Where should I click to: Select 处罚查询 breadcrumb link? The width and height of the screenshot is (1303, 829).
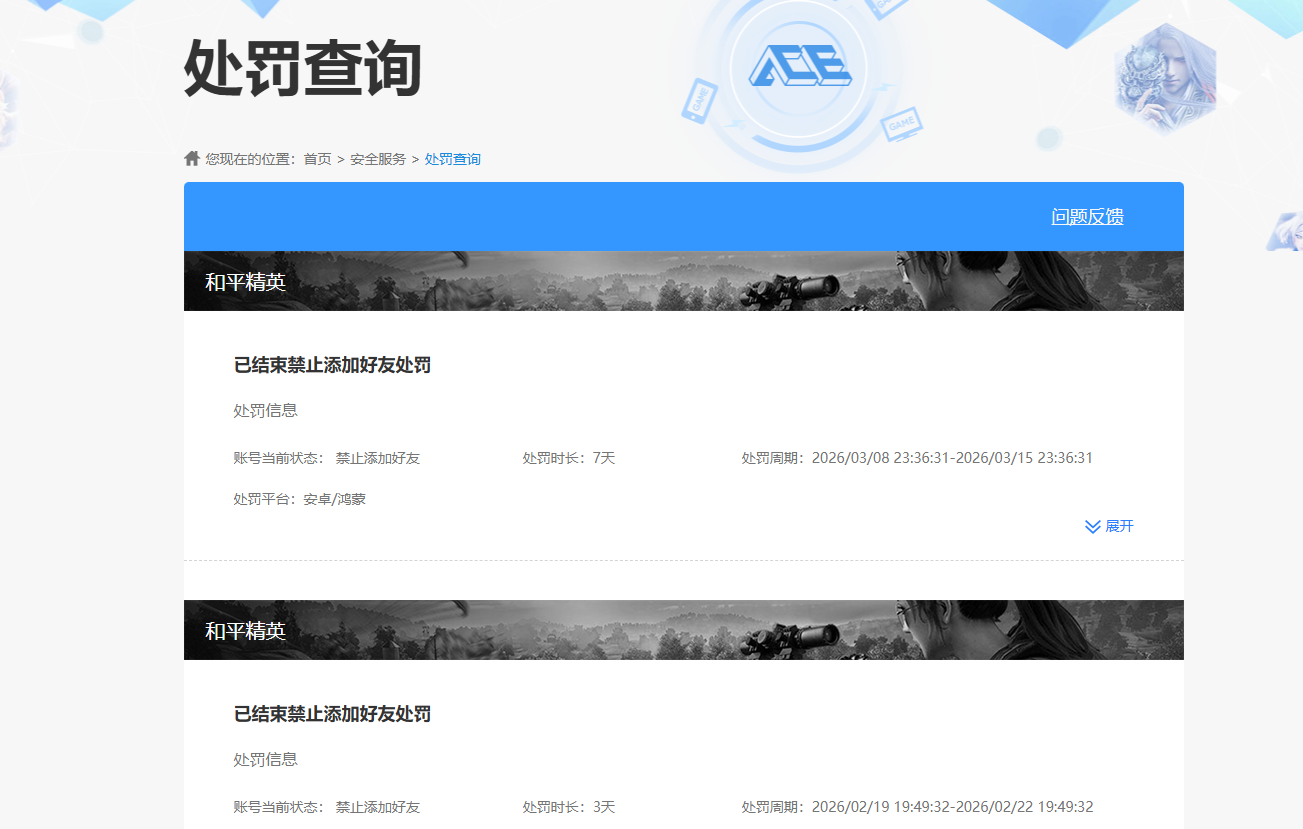click(x=452, y=159)
